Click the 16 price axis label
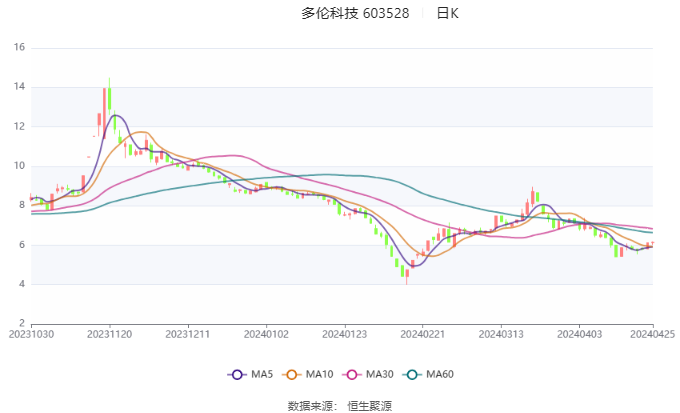Viewport: 680px width, 413px height. [x=20, y=47]
